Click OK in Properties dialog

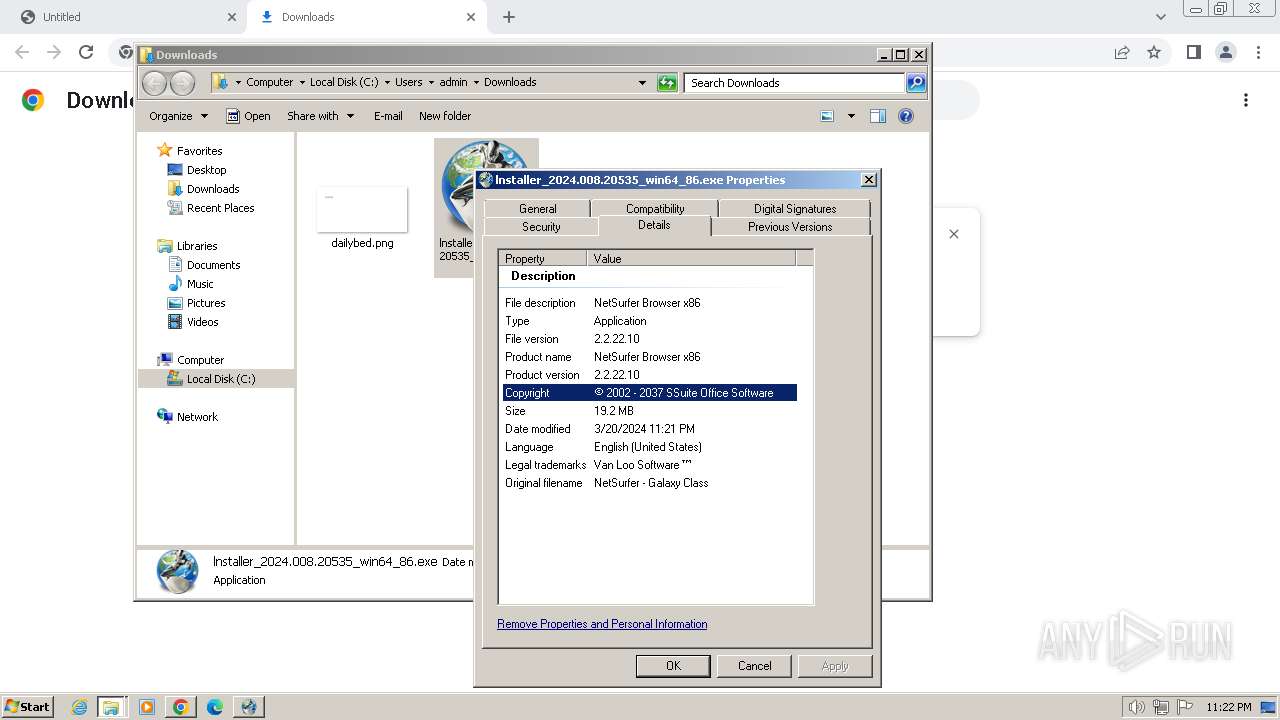click(x=673, y=666)
